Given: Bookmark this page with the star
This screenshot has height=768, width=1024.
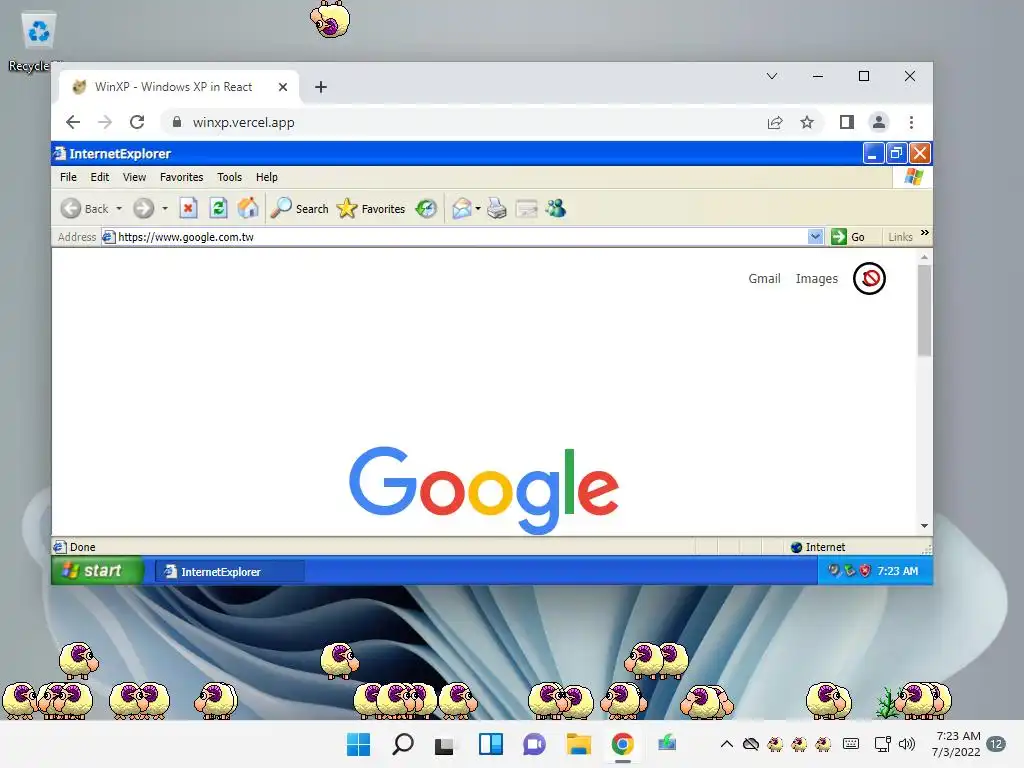Looking at the screenshot, I should pyautogui.click(x=807, y=122).
